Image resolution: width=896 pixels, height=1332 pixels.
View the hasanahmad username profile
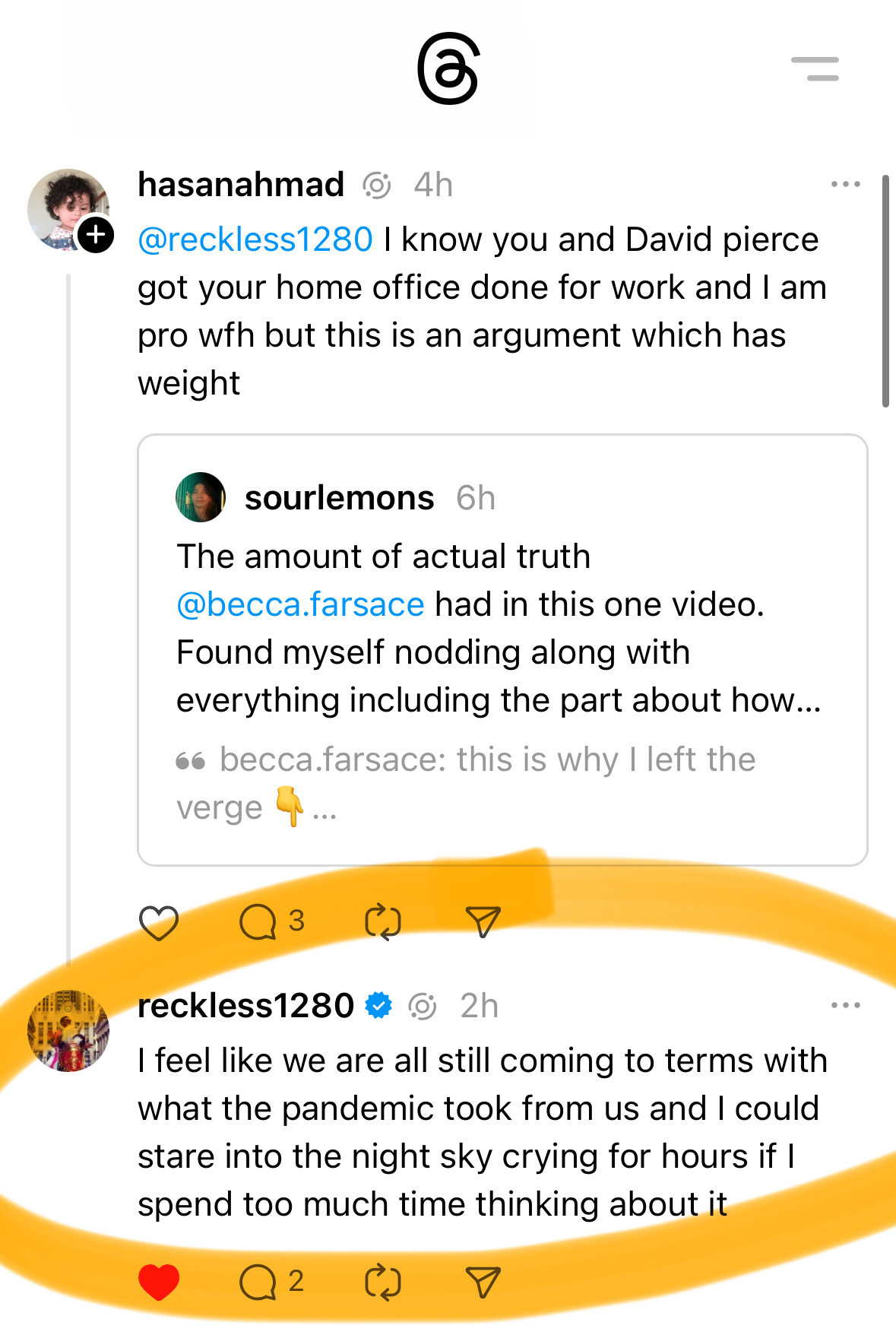[241, 185]
